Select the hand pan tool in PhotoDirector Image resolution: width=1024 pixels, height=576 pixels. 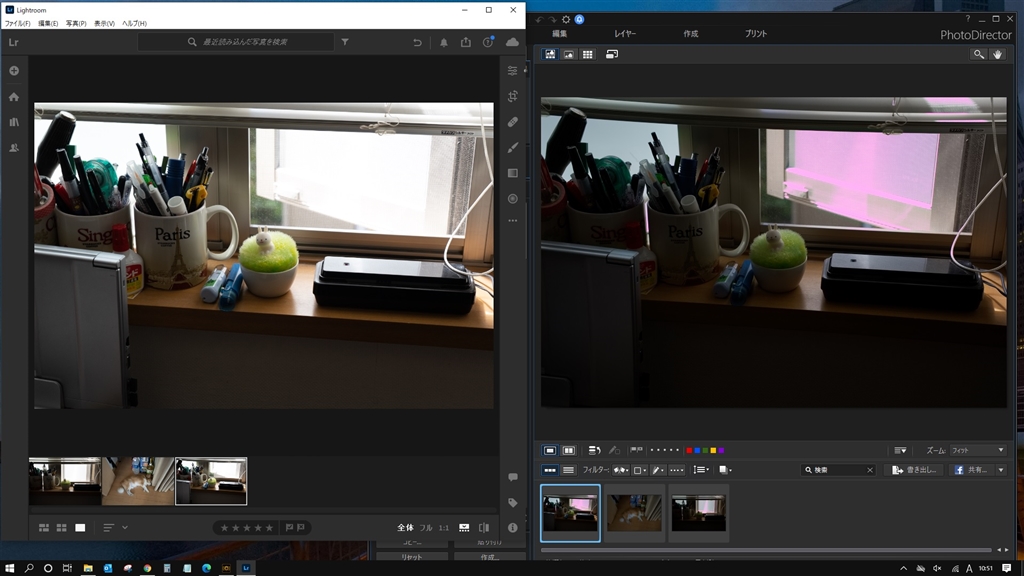click(x=997, y=54)
